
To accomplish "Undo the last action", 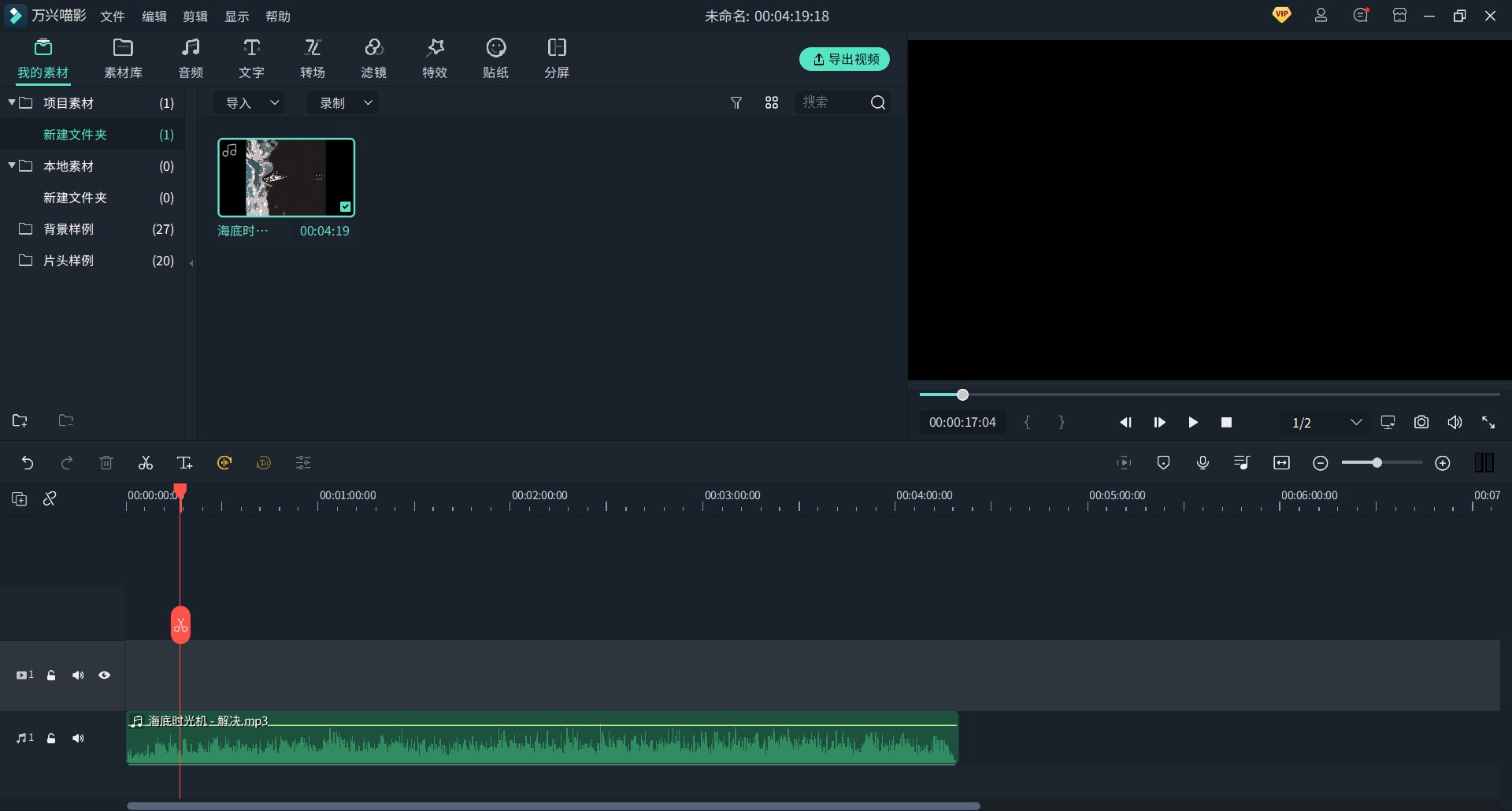I will pos(28,462).
